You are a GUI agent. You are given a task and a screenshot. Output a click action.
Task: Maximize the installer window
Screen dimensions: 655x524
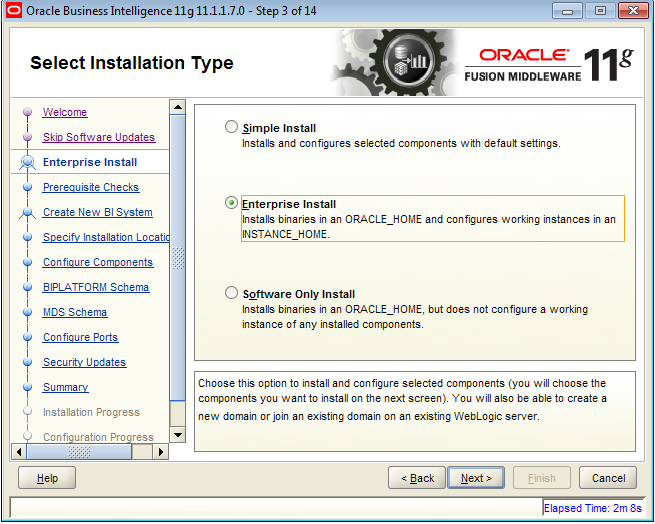tap(600, 10)
